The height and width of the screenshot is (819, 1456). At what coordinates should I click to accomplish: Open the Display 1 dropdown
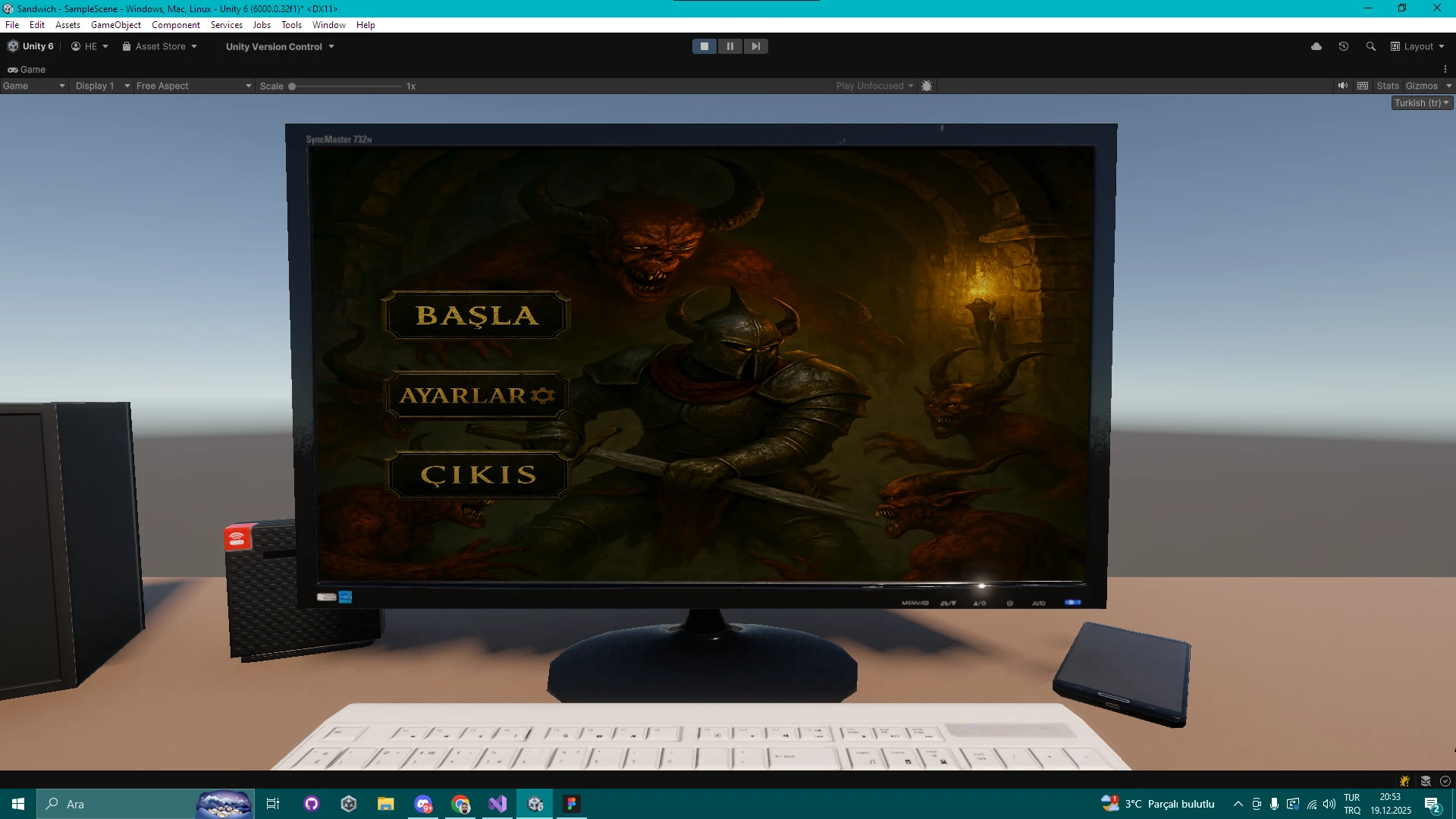coord(102,86)
